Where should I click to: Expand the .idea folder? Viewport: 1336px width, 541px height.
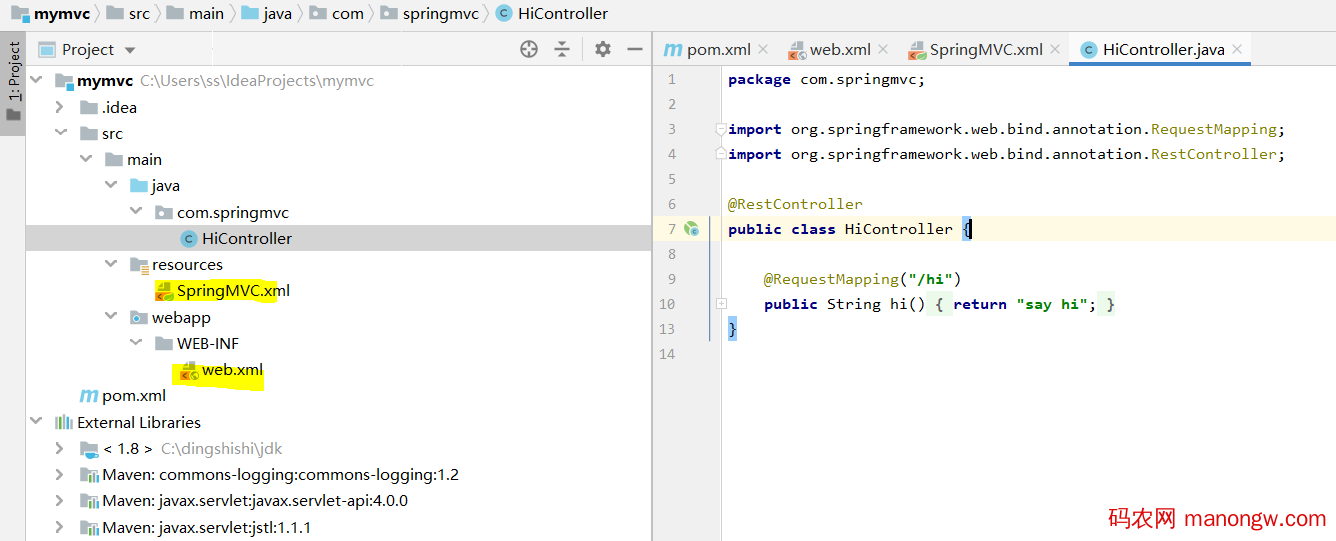(60, 107)
